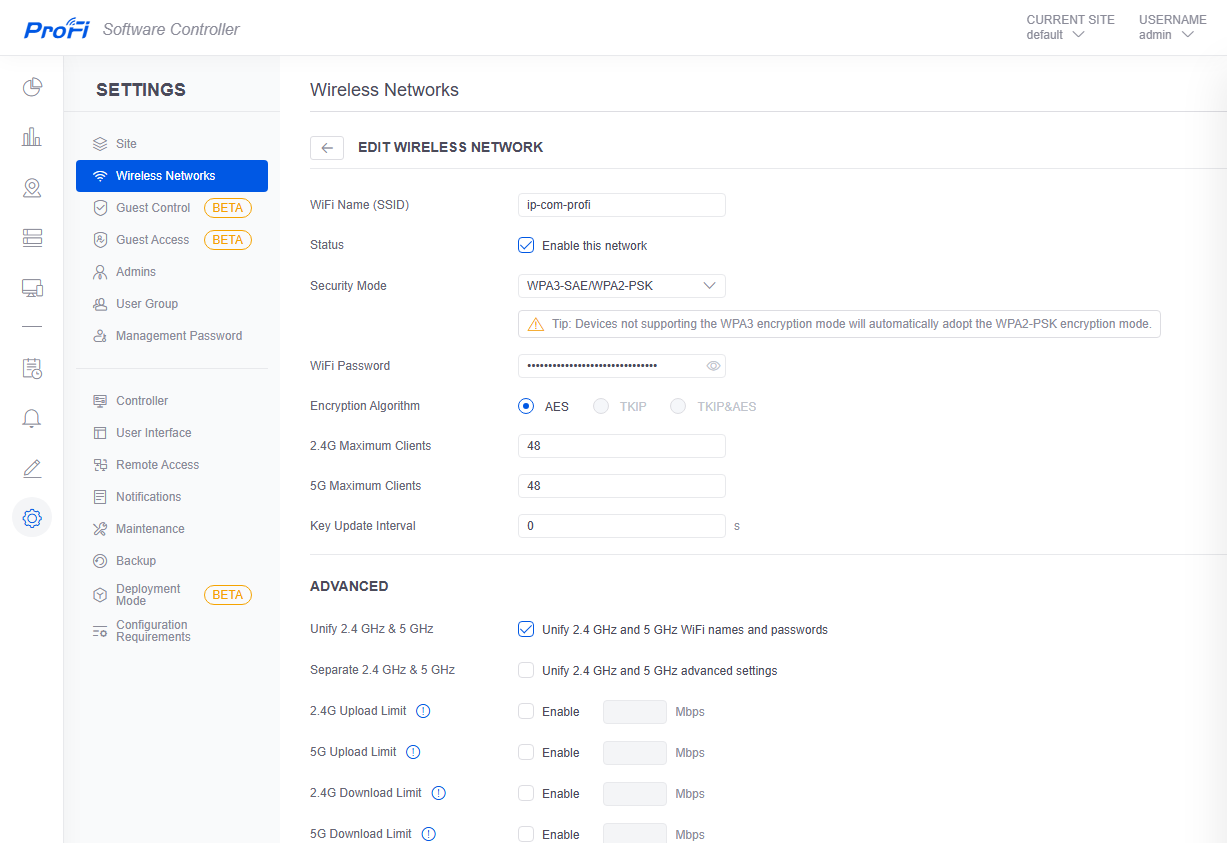The width and height of the screenshot is (1227, 843).
Task: Click the Key Update Interval input field
Action: [x=621, y=526]
